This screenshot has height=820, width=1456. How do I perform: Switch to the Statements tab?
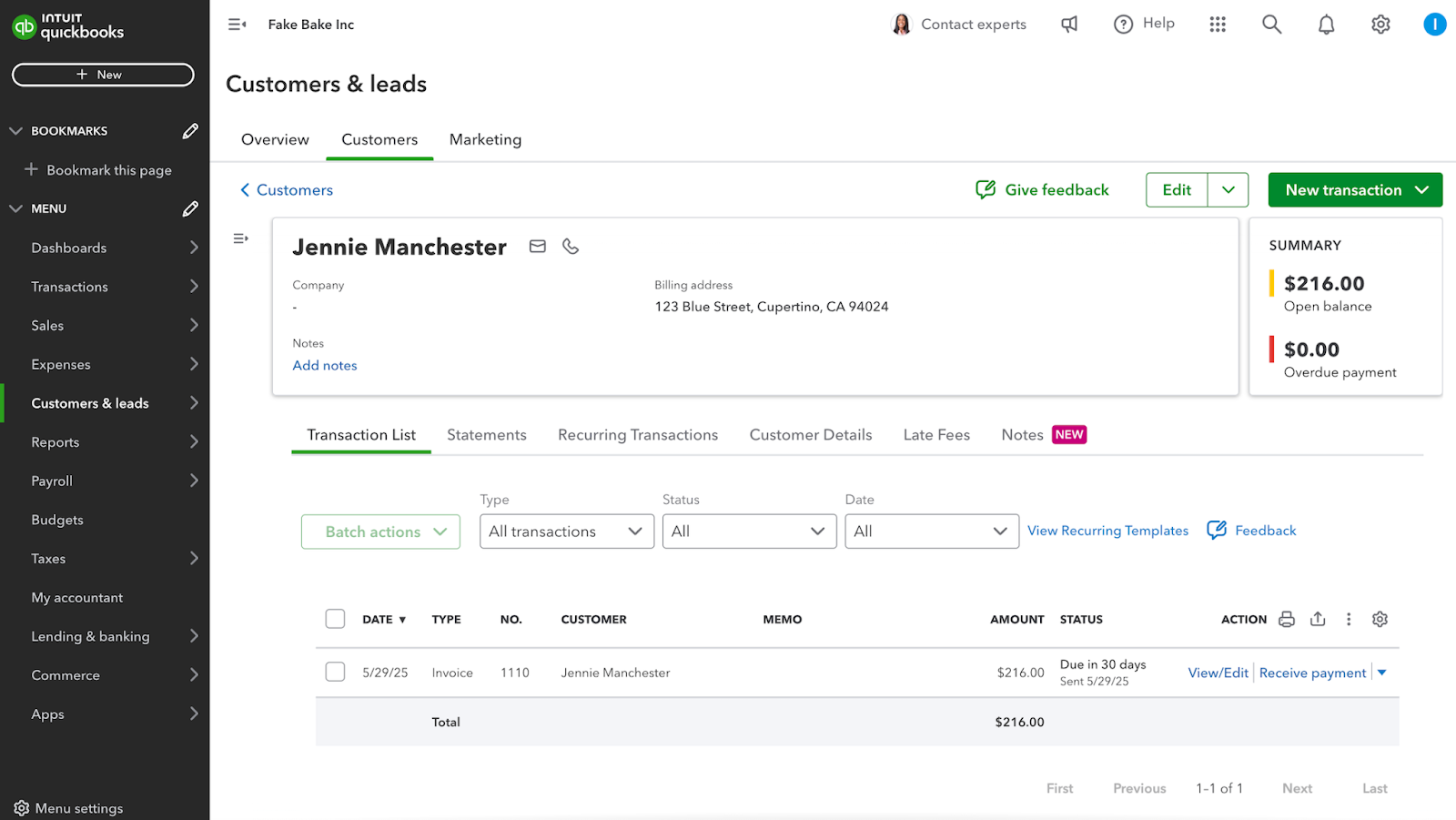point(487,435)
